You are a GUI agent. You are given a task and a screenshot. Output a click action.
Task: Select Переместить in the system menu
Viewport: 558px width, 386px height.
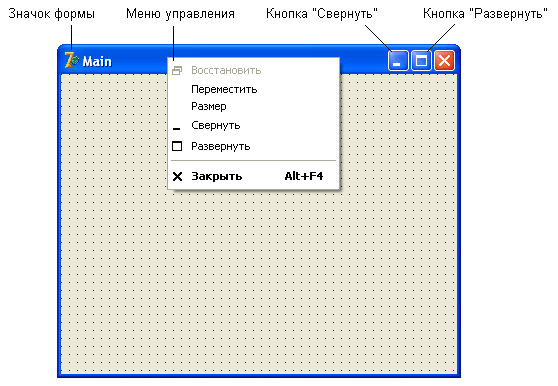253,89
